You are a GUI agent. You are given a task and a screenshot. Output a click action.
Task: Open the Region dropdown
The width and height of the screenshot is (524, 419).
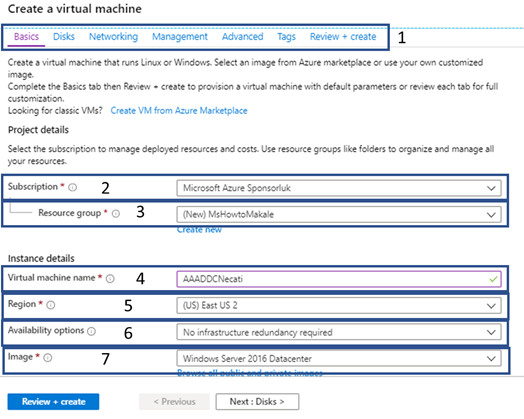[x=339, y=305]
